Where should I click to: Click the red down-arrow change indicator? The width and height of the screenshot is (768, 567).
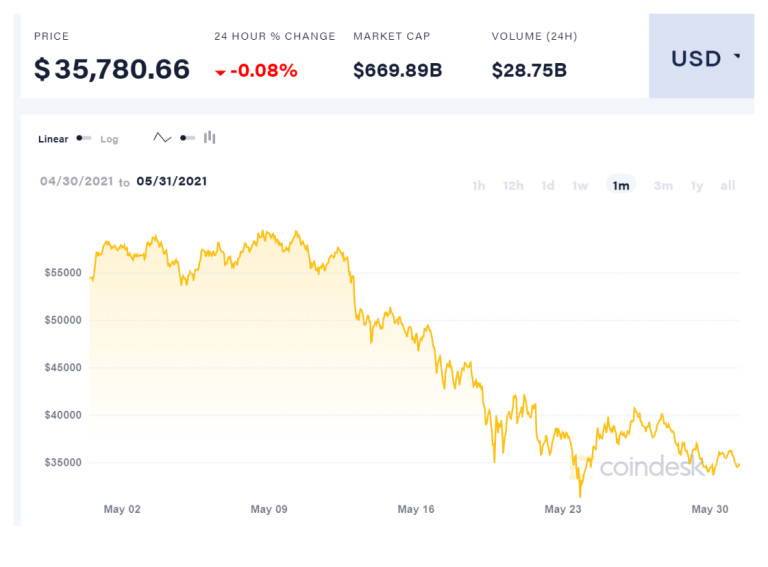(220, 72)
